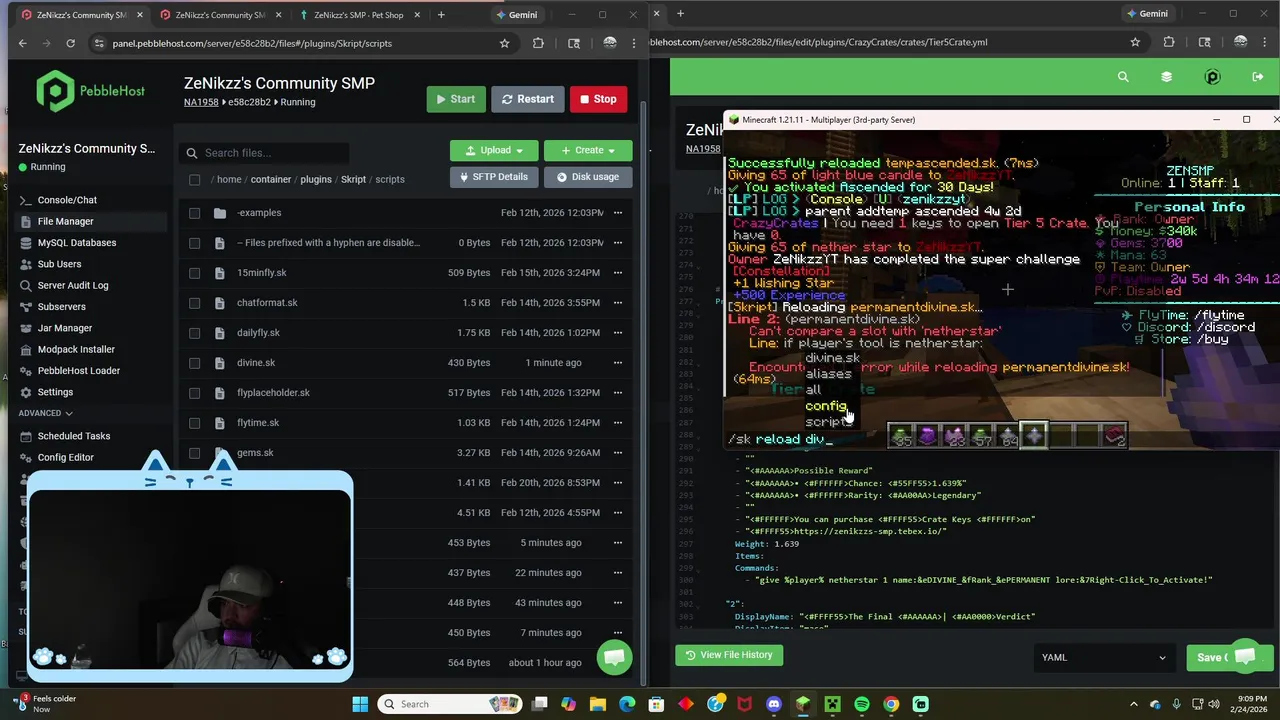Open Server Audit Log

[x=72, y=285]
